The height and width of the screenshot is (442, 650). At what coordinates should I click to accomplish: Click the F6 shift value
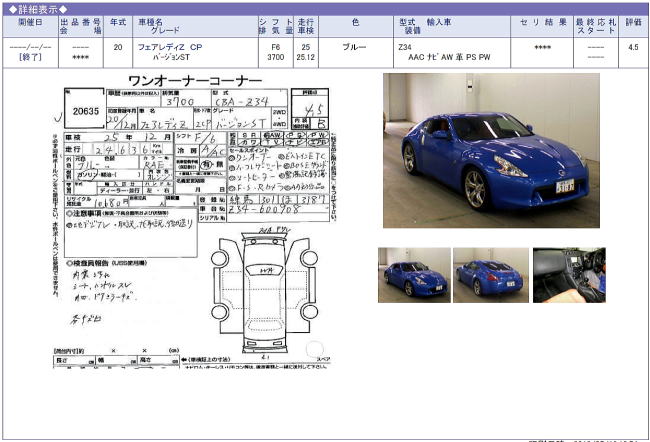(276, 47)
